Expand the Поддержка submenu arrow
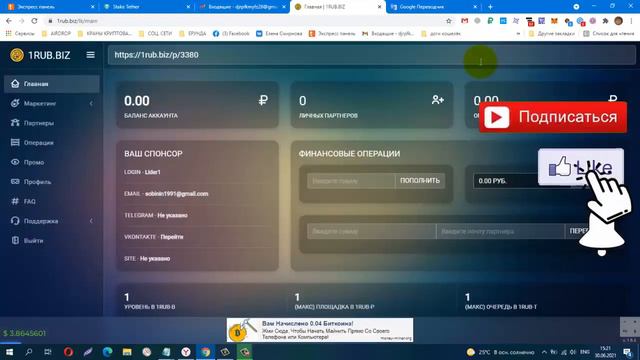 click(x=91, y=221)
